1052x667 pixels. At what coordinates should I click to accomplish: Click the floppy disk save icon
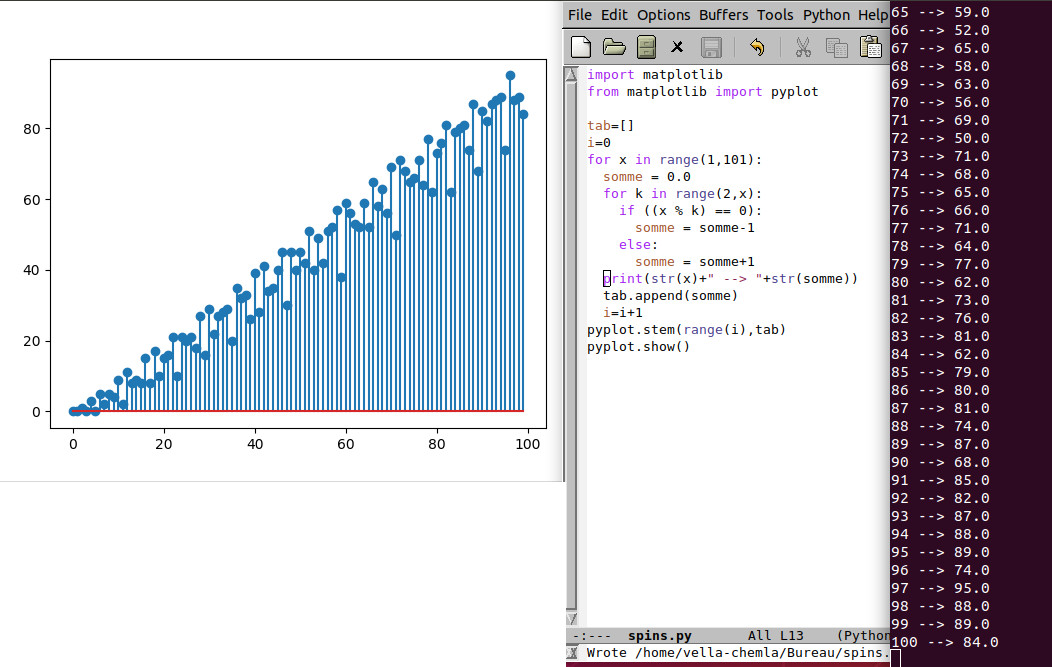711,47
